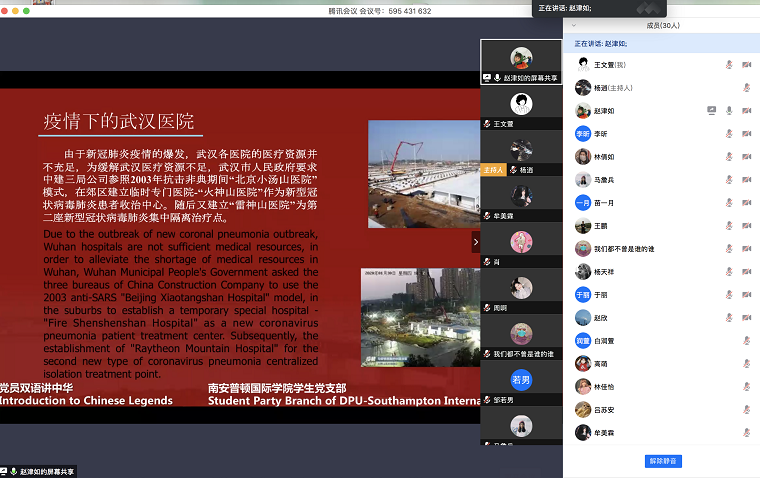This screenshot has width=760, height=478.
Task: Click the muted mic icon for 王文萱
Action: coord(729,64)
